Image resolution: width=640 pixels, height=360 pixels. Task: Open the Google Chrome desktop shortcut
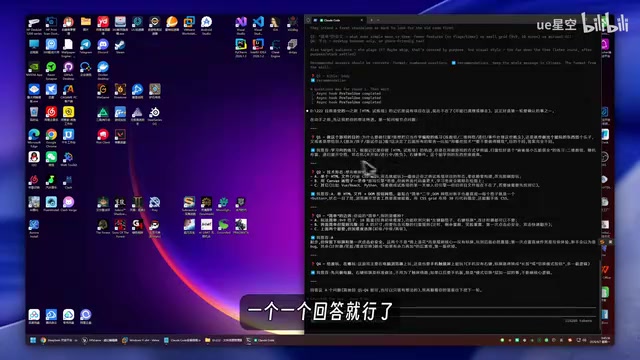coord(51,138)
